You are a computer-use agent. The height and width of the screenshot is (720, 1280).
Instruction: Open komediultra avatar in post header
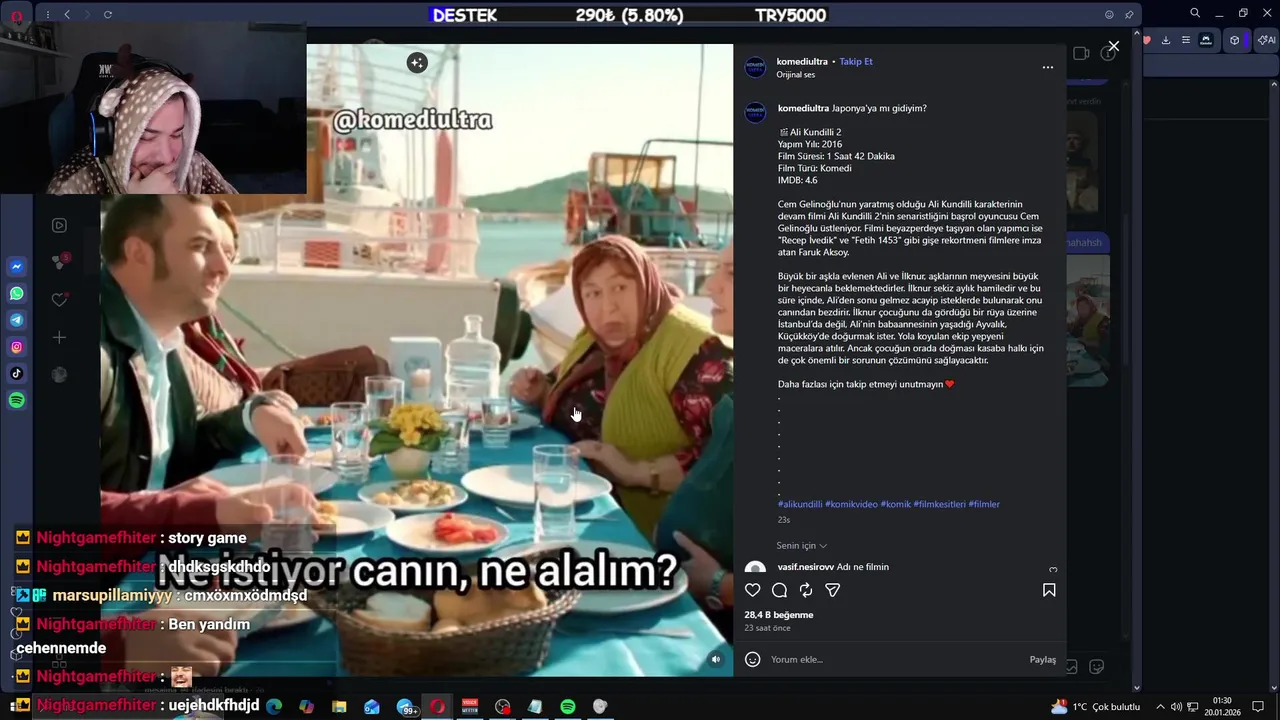[x=756, y=68]
